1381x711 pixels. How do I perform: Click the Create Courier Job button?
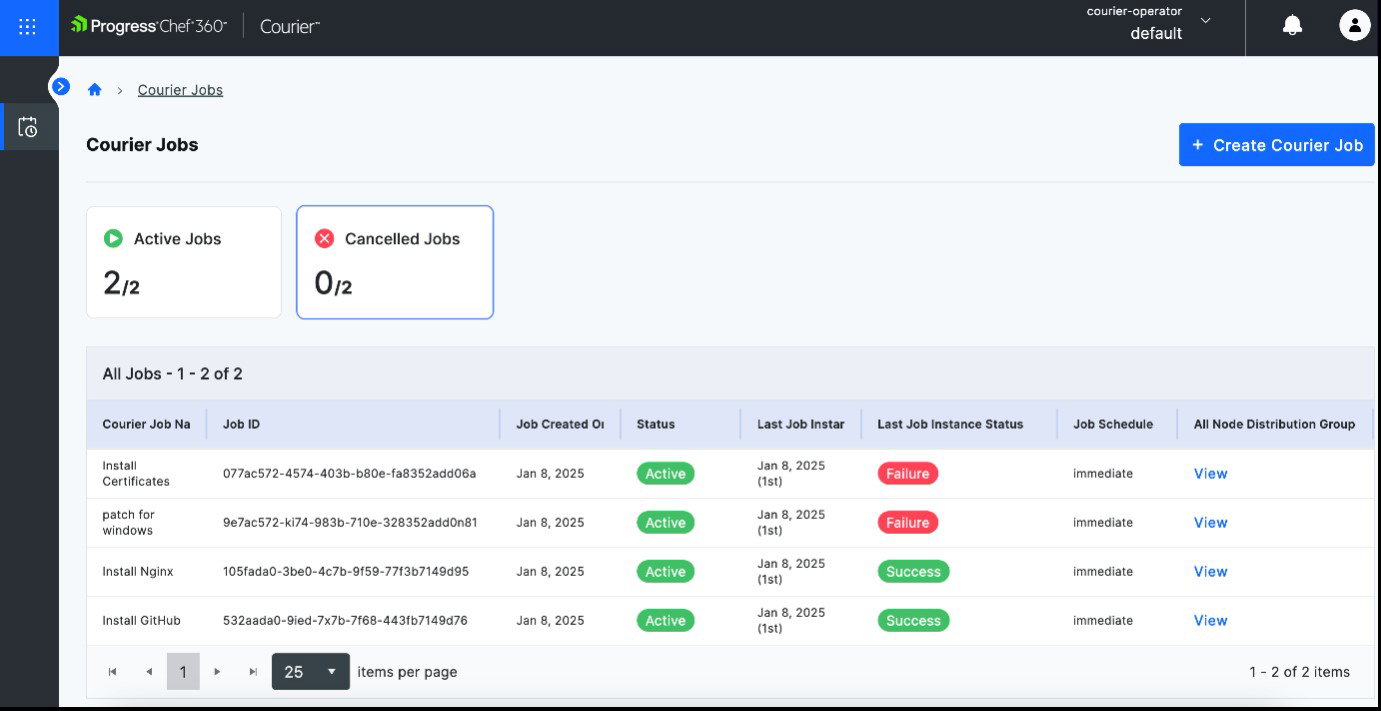1276,144
